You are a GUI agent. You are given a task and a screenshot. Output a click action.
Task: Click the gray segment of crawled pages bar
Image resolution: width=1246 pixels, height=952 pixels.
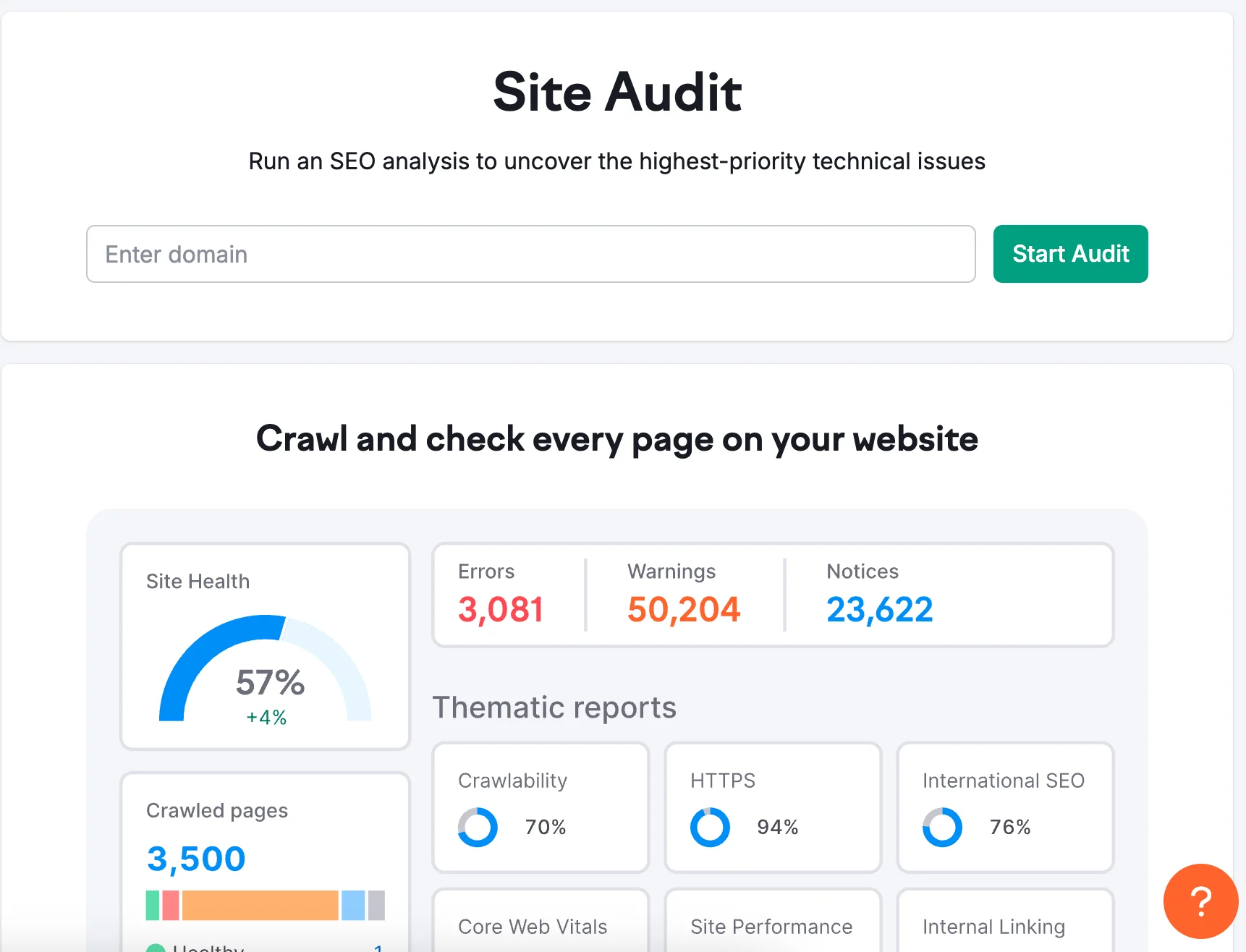pos(376,905)
